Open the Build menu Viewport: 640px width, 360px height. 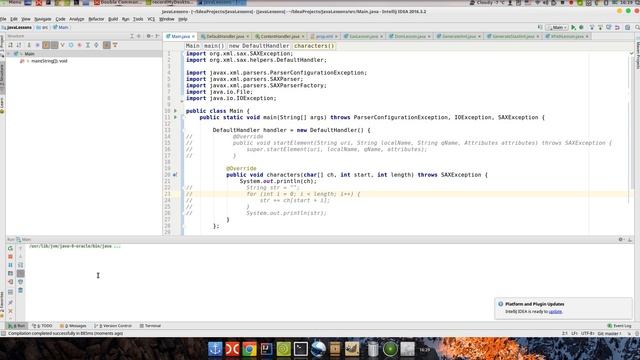[x=113, y=19]
